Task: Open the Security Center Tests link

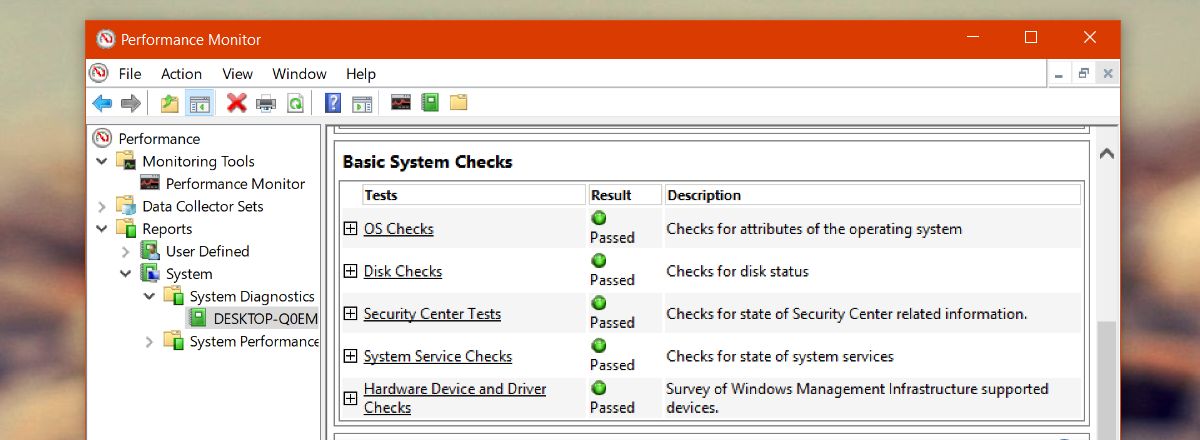Action: [x=433, y=314]
